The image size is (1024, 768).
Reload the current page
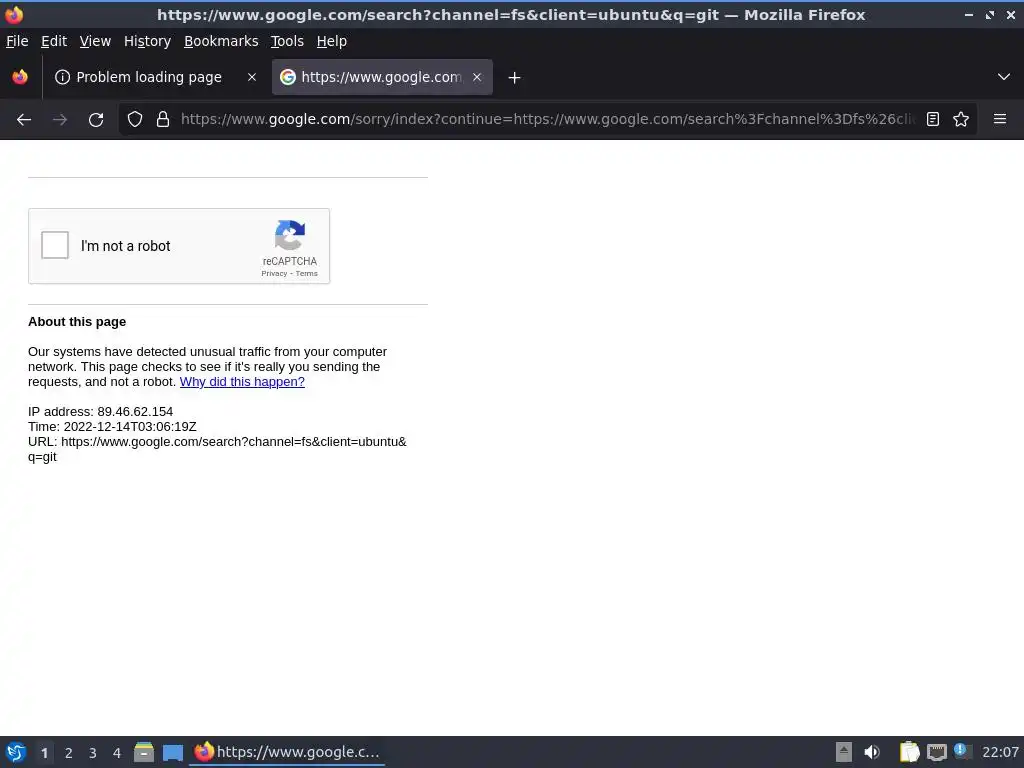click(x=96, y=120)
